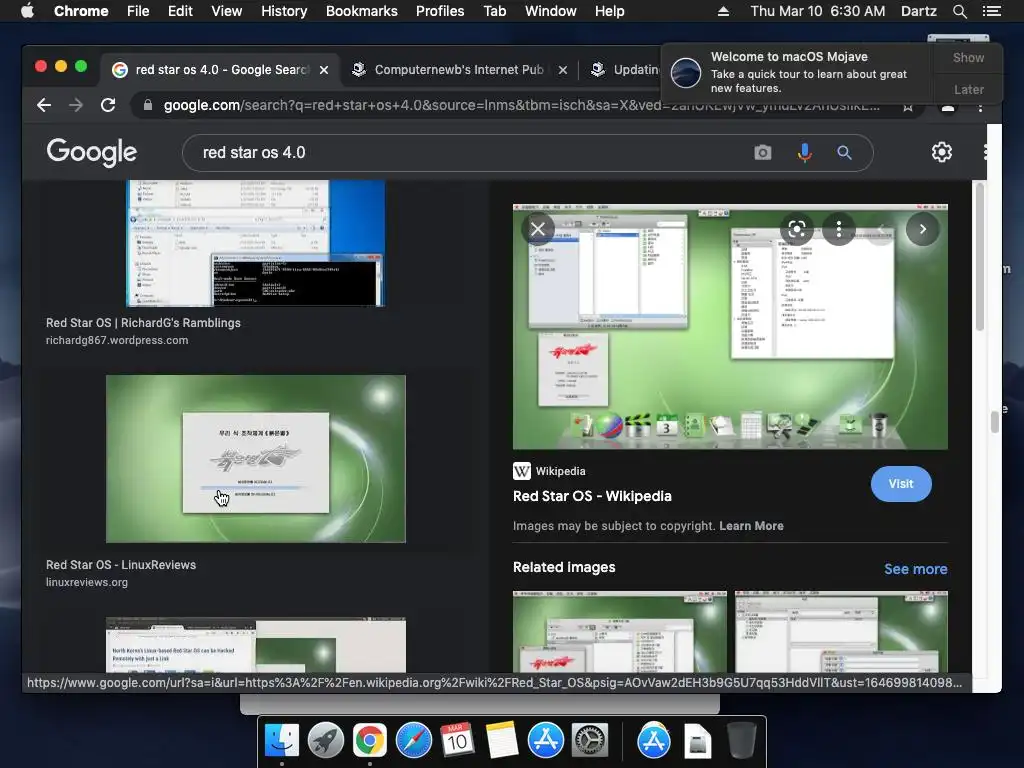Open the File menu

pyautogui.click(x=138, y=11)
